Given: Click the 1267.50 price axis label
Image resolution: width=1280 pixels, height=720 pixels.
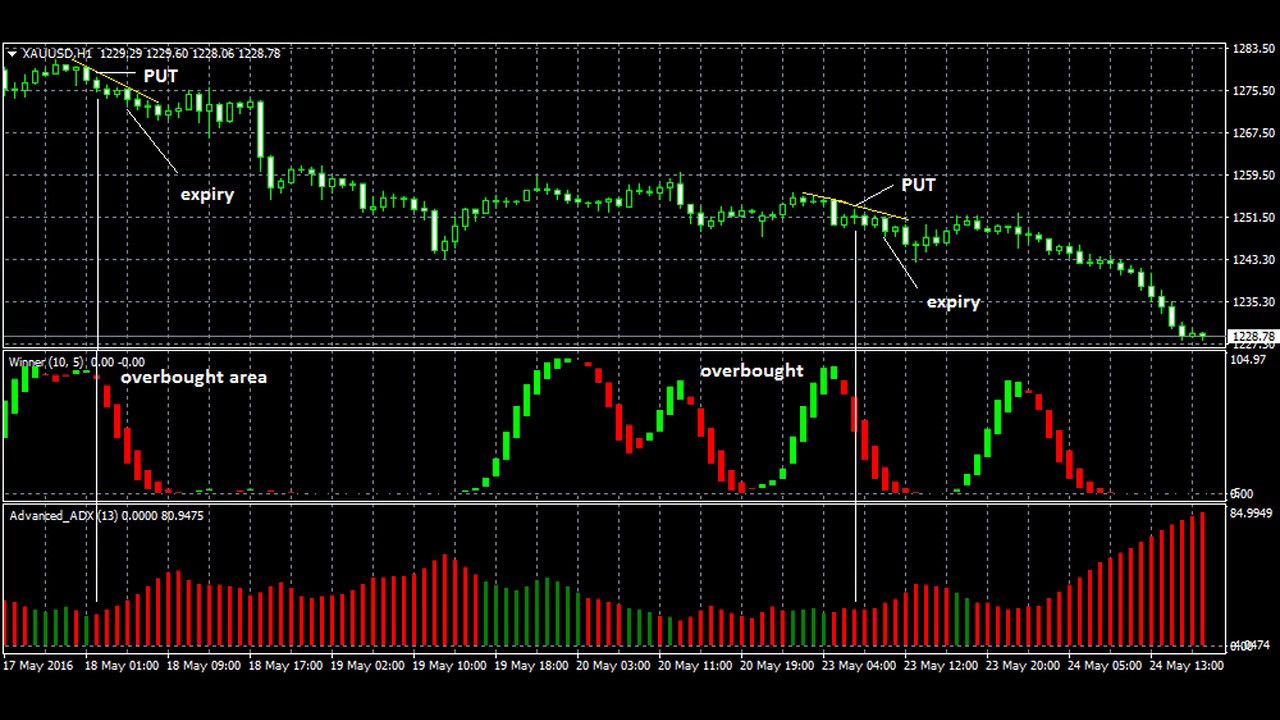Looking at the screenshot, I should coord(1253,132).
